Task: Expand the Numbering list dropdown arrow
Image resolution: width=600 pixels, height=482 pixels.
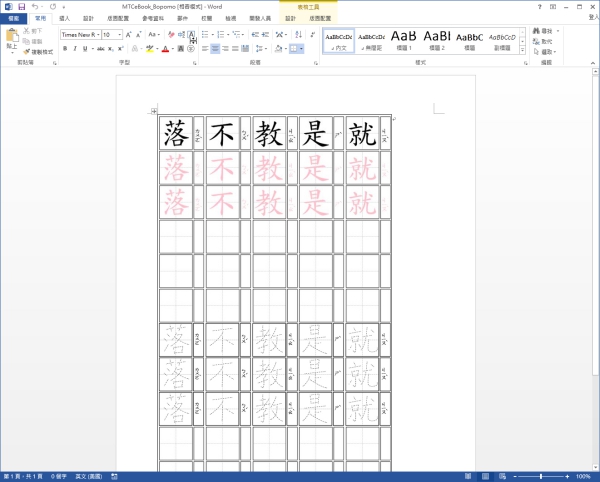Action: pos(228,35)
